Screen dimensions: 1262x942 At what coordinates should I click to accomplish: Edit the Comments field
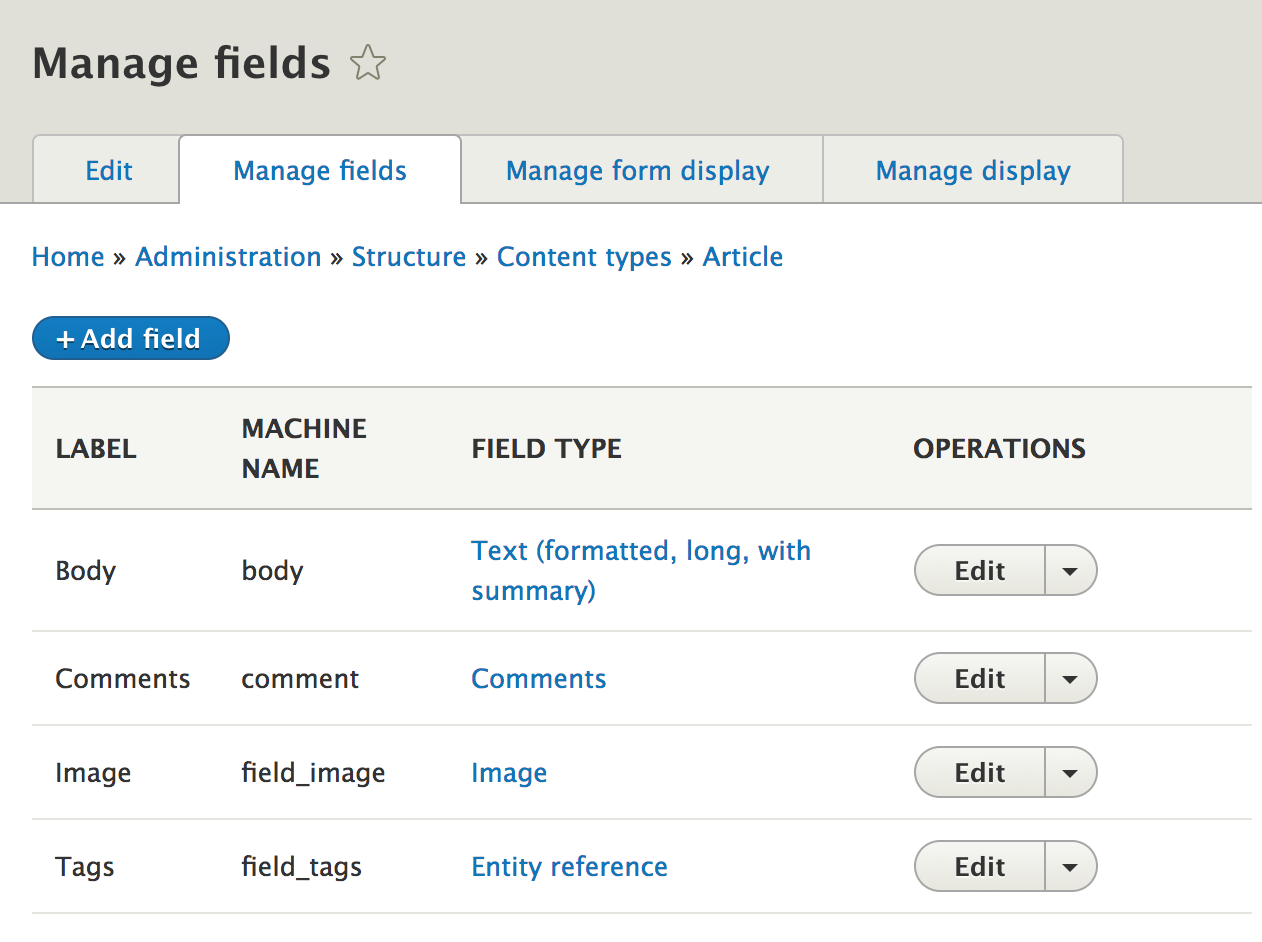(979, 679)
